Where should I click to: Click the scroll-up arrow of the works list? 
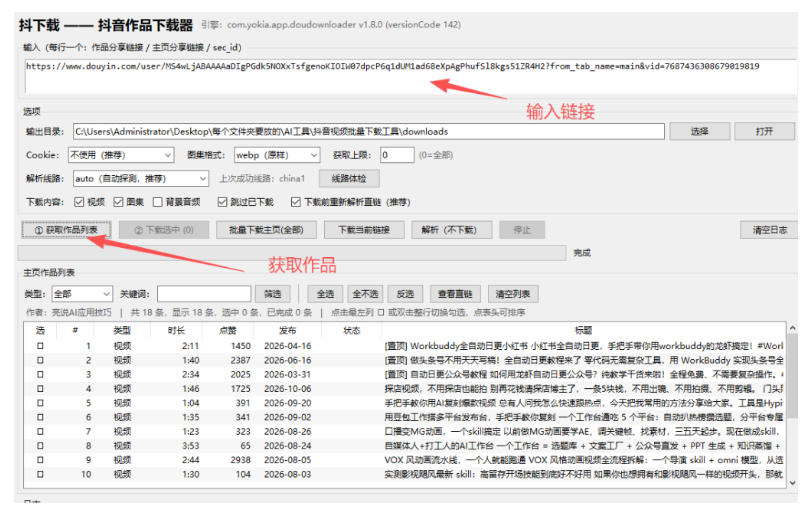[x=792, y=328]
